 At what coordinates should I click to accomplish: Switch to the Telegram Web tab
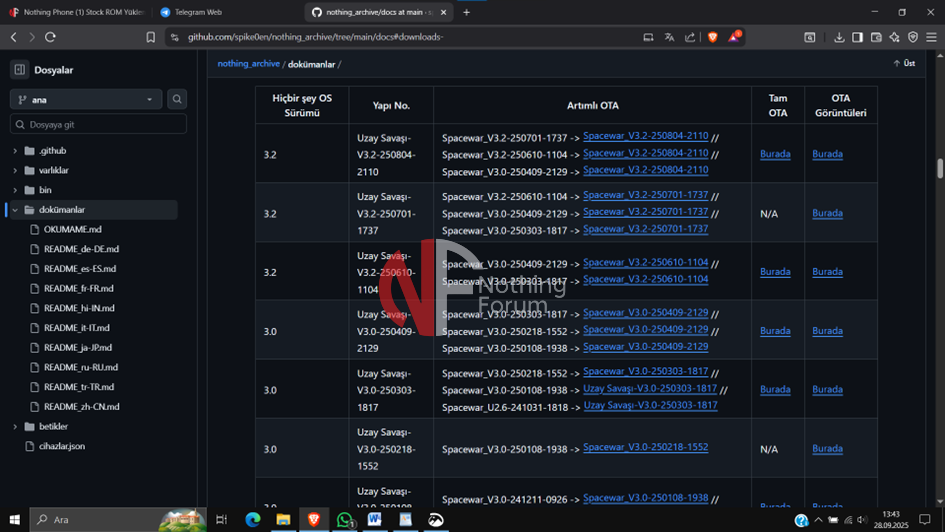click(x=198, y=12)
